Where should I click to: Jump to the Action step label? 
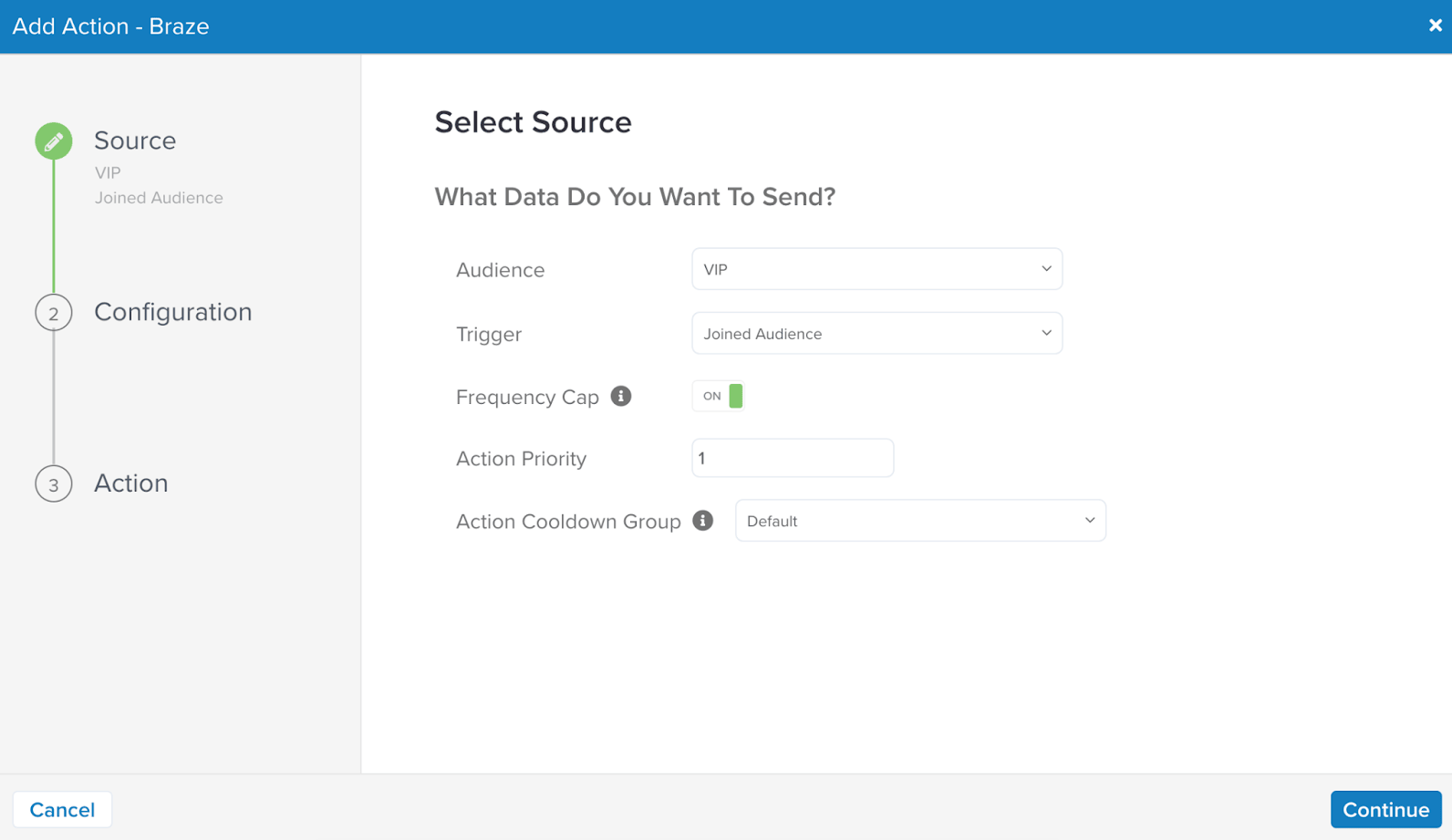click(x=131, y=483)
